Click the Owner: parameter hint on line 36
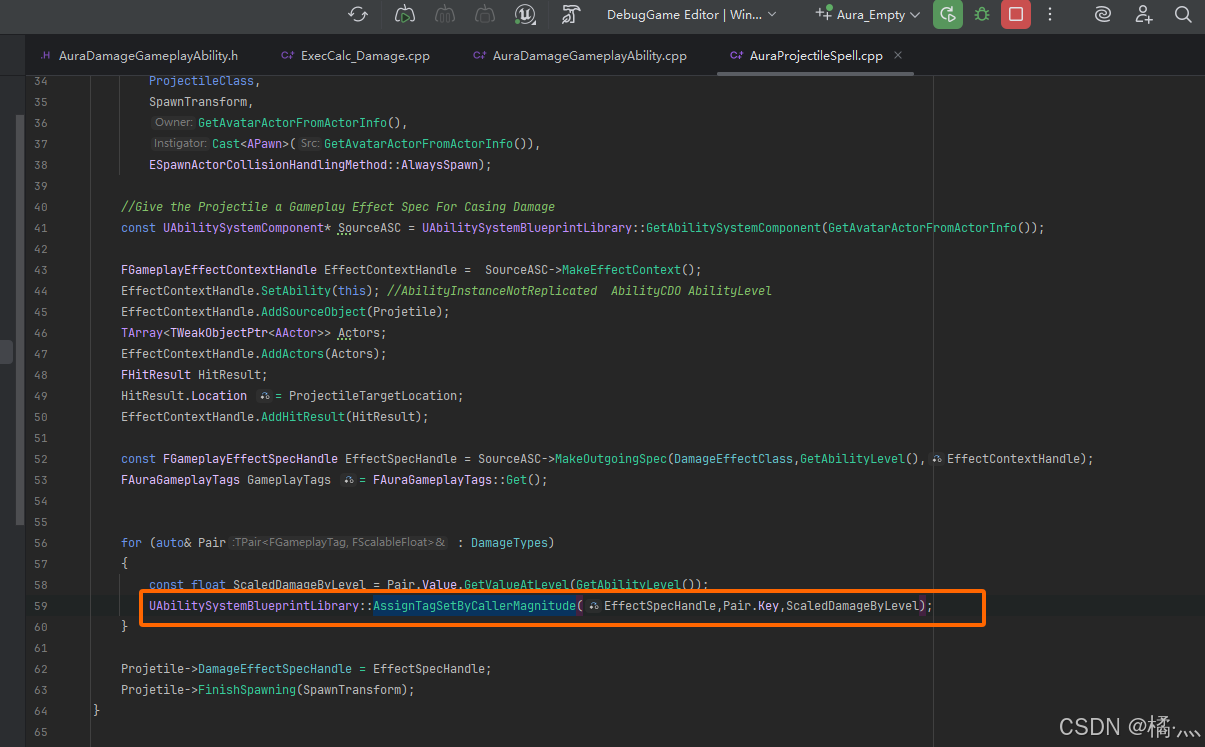 [173, 123]
